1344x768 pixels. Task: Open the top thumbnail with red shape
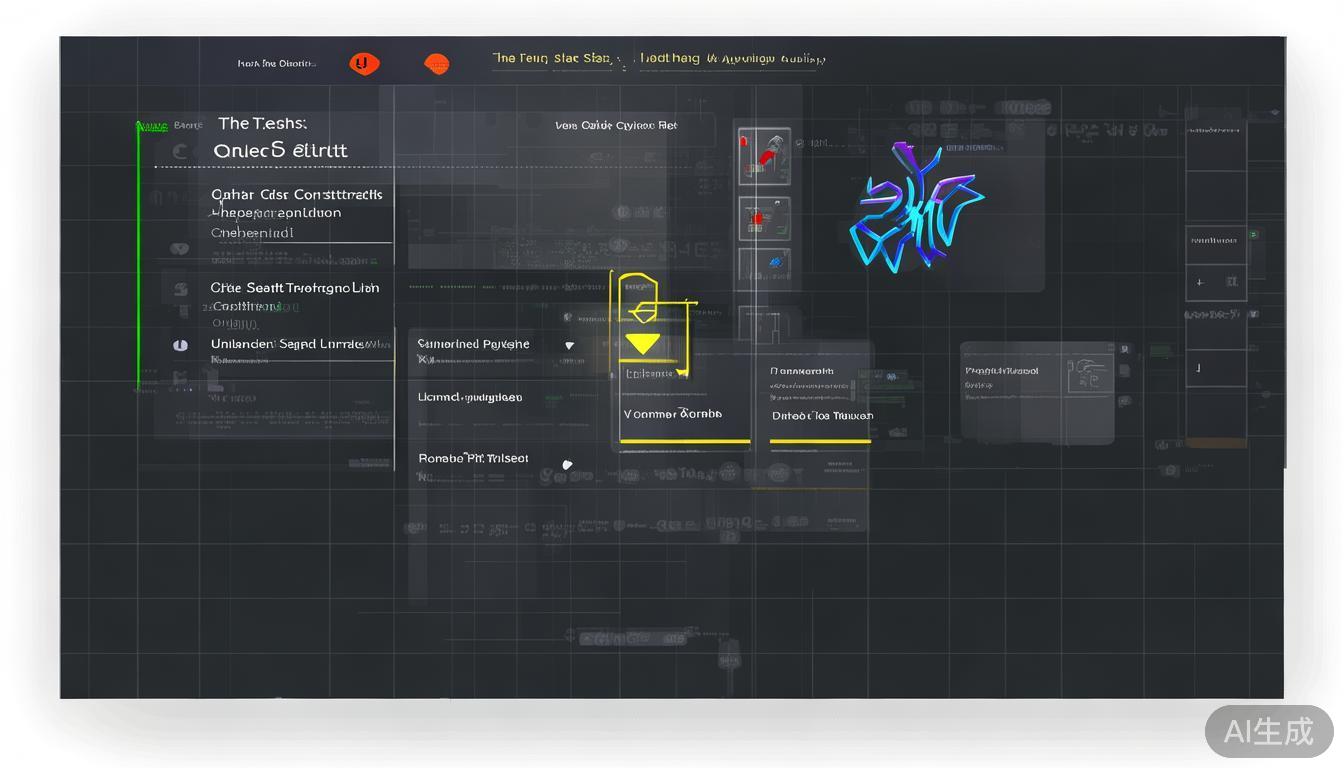(x=764, y=156)
